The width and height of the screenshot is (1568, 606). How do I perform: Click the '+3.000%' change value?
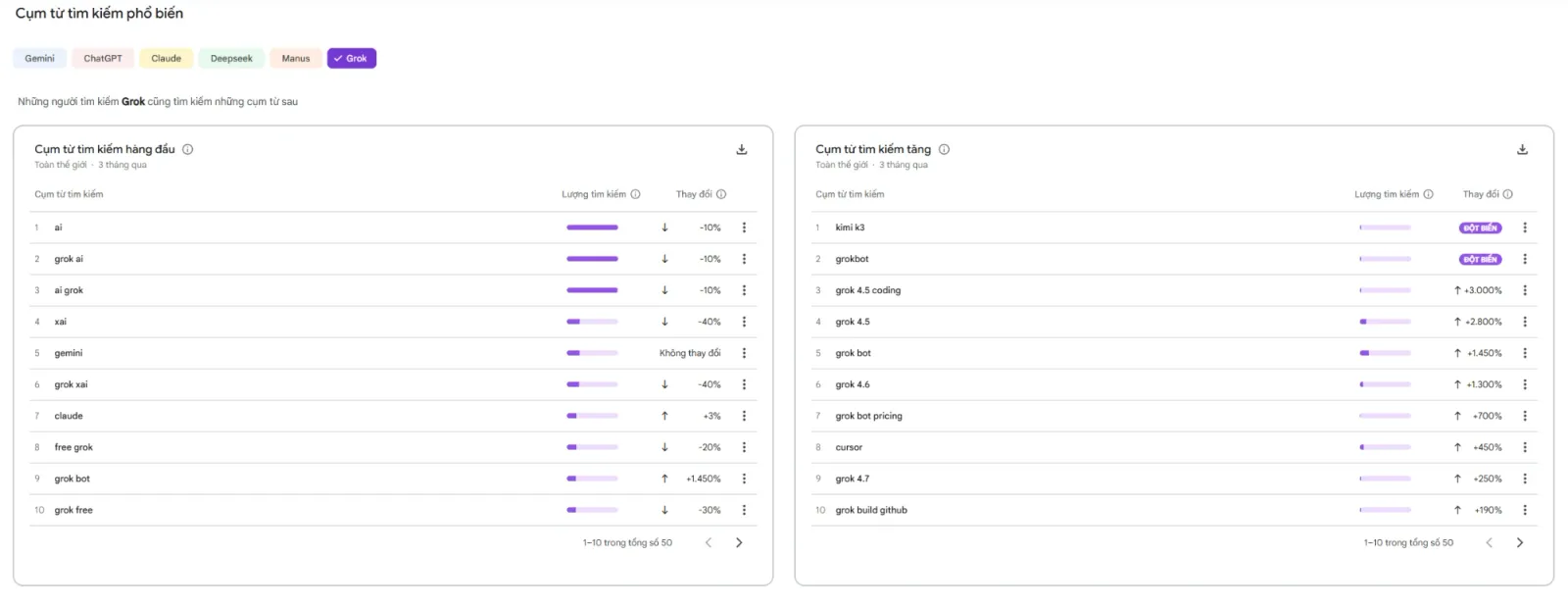[1483, 290]
